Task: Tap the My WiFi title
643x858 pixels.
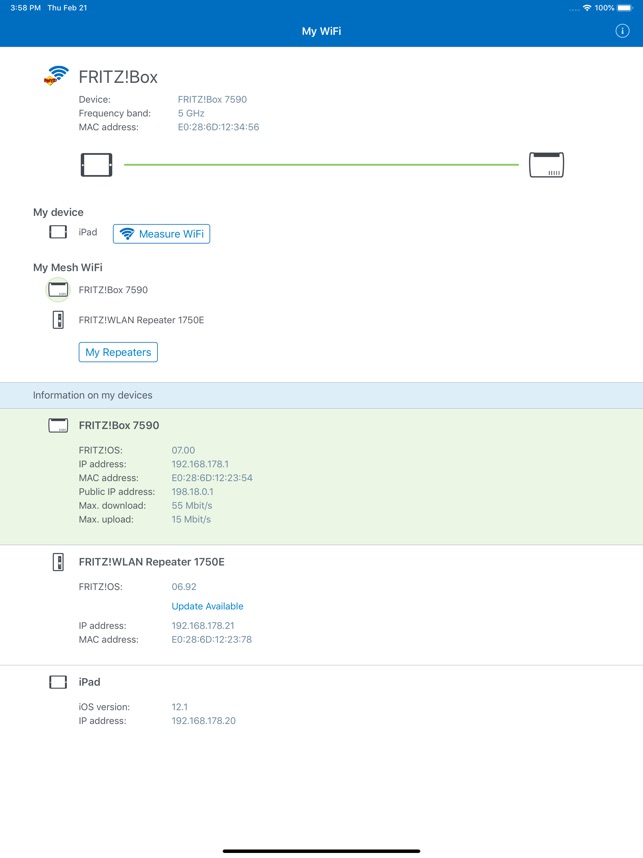Action: (x=321, y=31)
